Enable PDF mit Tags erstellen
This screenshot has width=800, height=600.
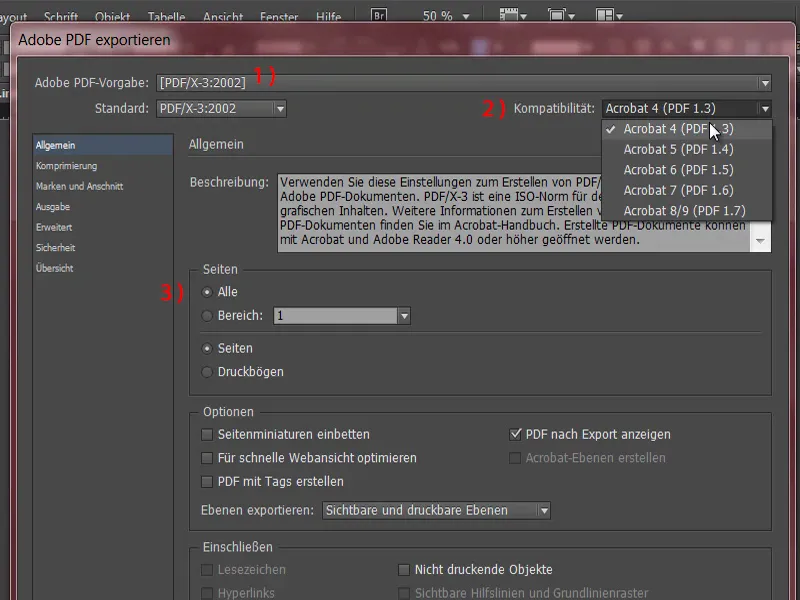click(x=207, y=482)
